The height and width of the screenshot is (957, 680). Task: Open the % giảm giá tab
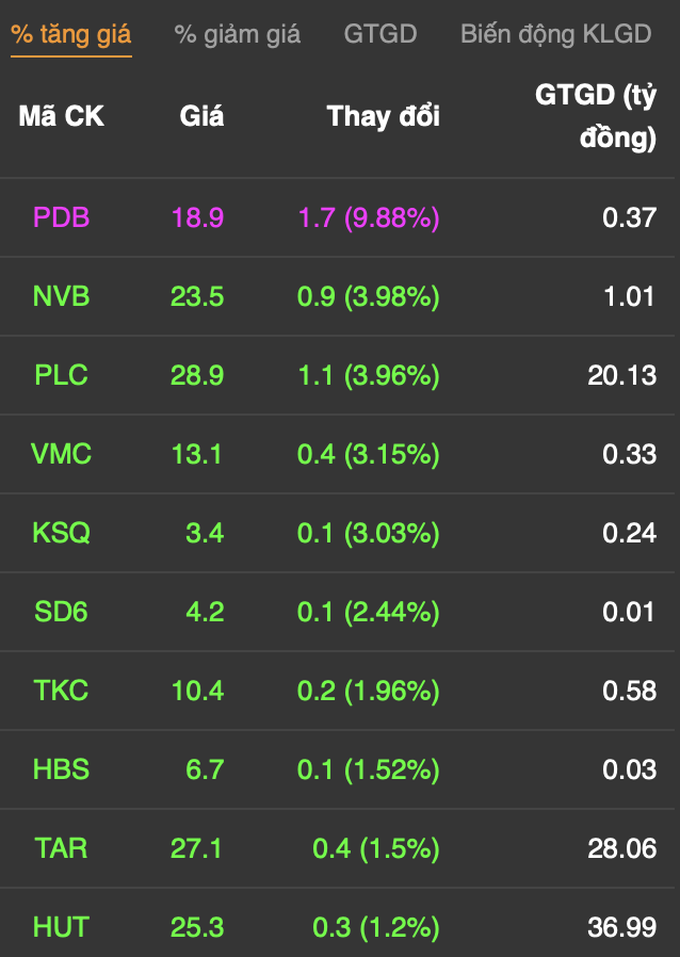point(237,34)
